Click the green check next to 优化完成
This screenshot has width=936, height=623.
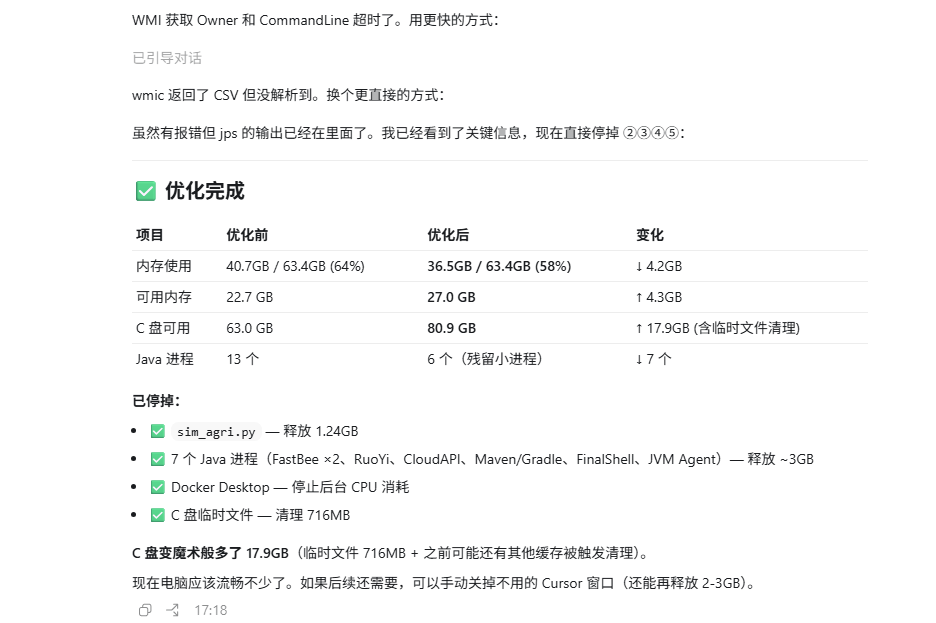click(146, 191)
